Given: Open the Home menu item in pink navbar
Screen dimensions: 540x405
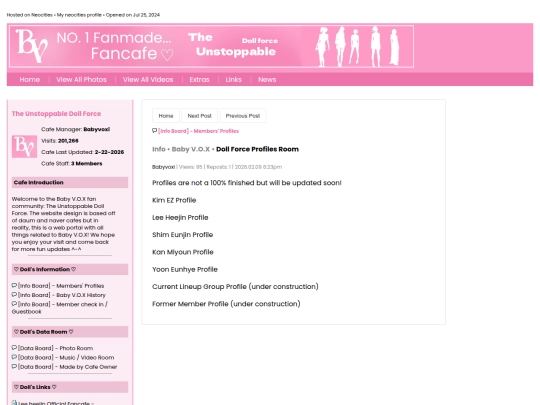Looking at the screenshot, I should (x=30, y=80).
